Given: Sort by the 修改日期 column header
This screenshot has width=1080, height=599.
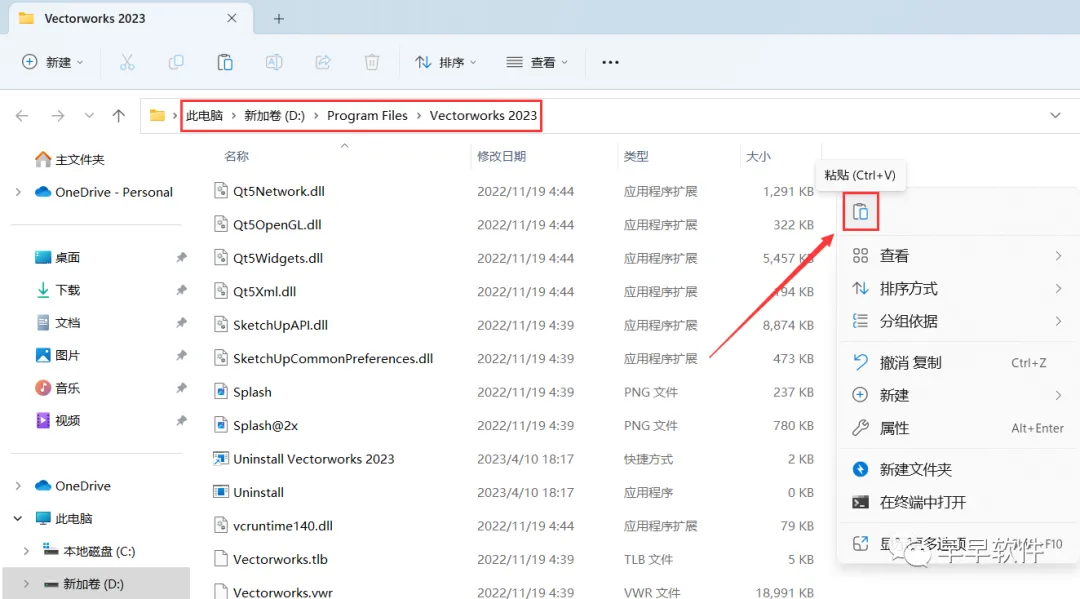Looking at the screenshot, I should pyautogui.click(x=501, y=156).
